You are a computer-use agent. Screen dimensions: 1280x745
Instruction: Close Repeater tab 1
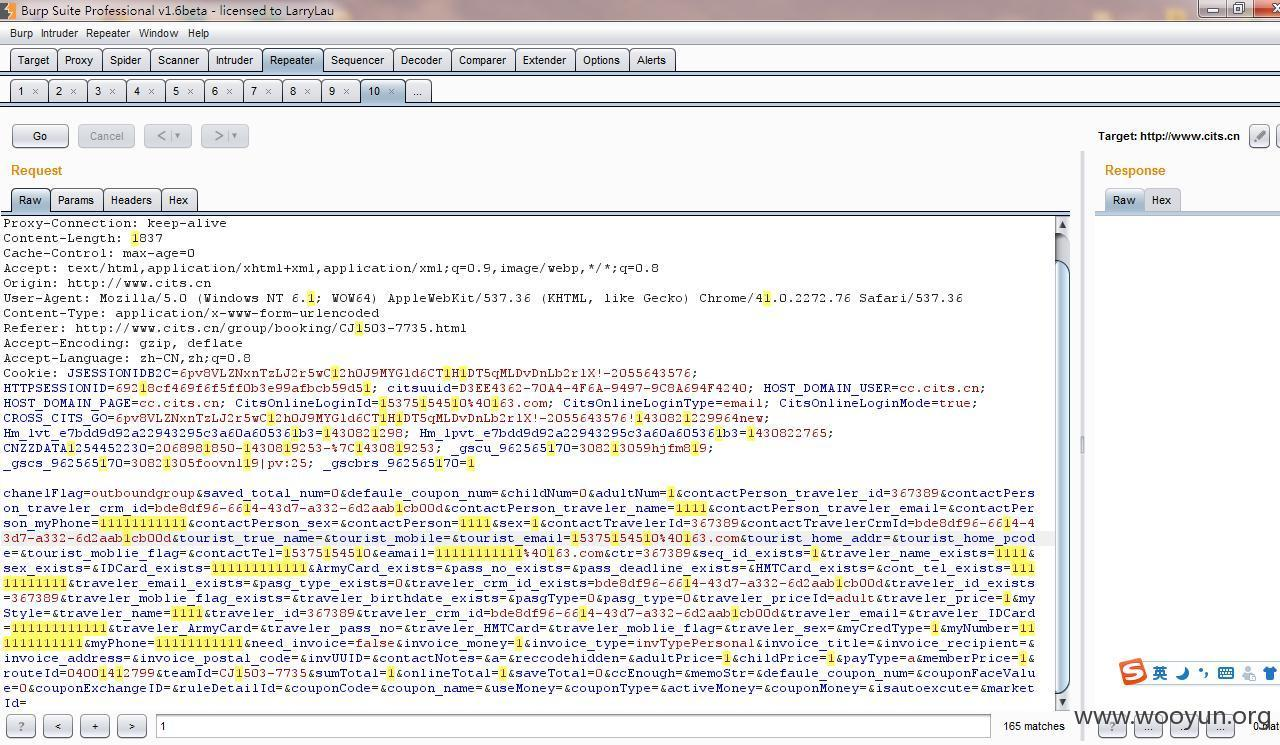[x=35, y=91]
